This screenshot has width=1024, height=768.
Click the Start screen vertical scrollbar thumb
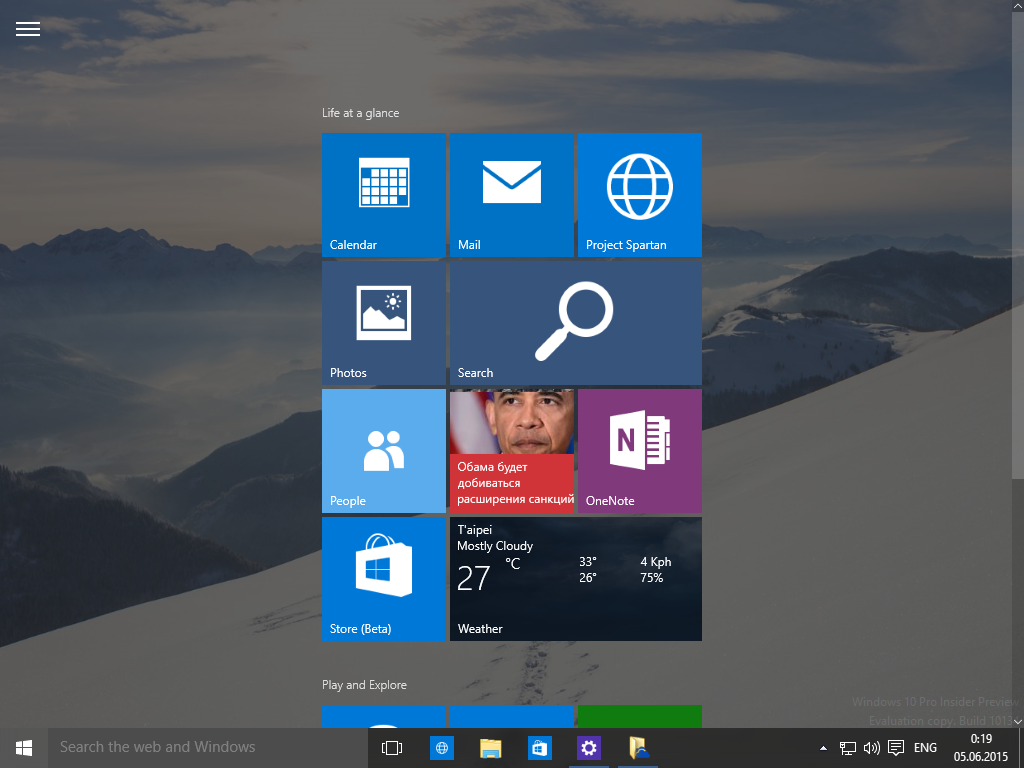click(x=1018, y=245)
